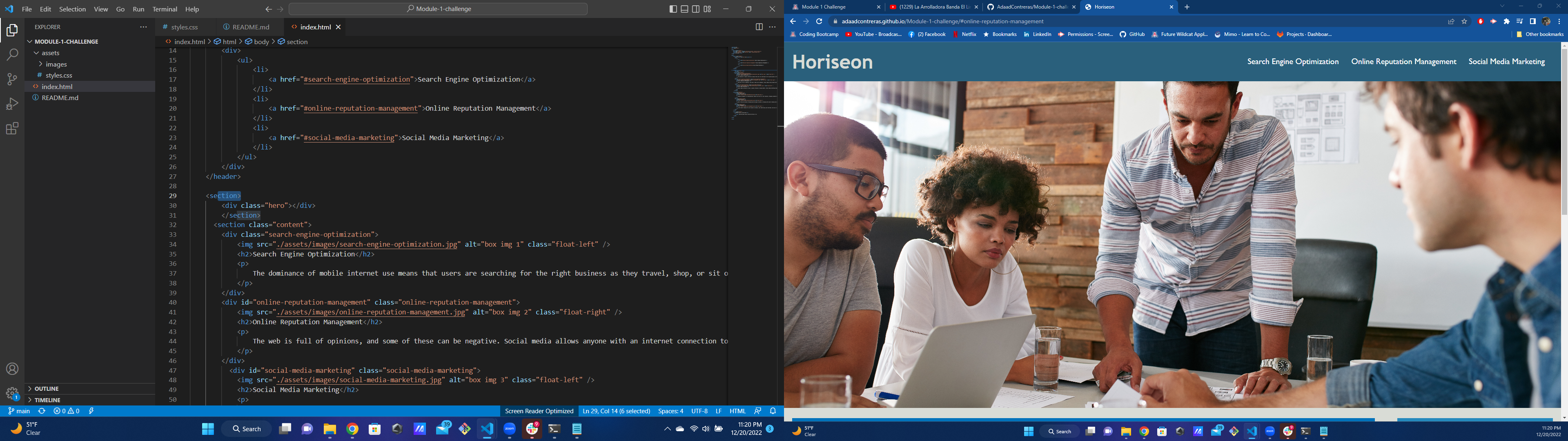Open the Extensions view icon
This screenshot has height=441, width=1568.
pos(12,129)
